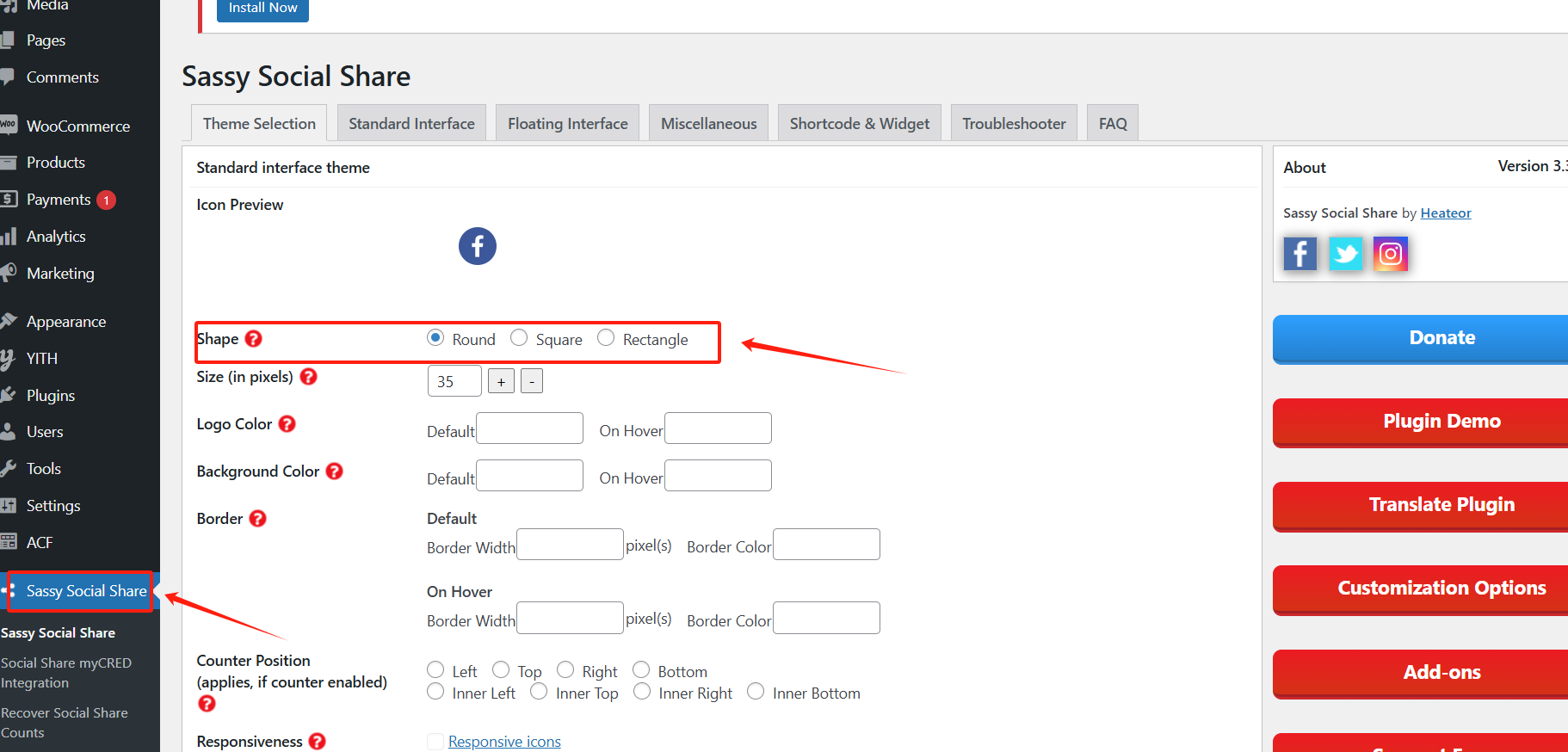
Task: Select the Round shape option
Action: click(x=435, y=338)
